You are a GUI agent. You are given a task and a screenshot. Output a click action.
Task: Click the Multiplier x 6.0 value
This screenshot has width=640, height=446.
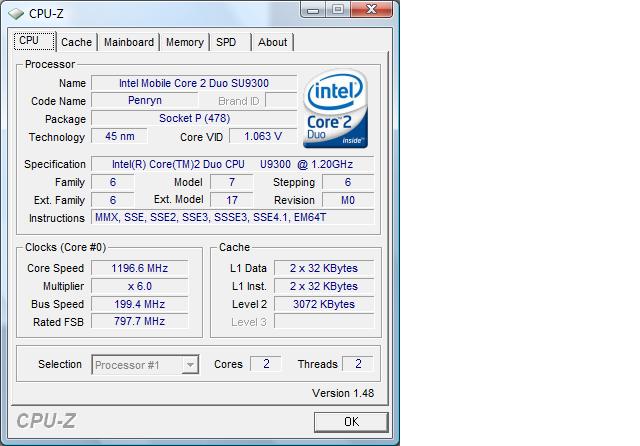tap(140, 286)
